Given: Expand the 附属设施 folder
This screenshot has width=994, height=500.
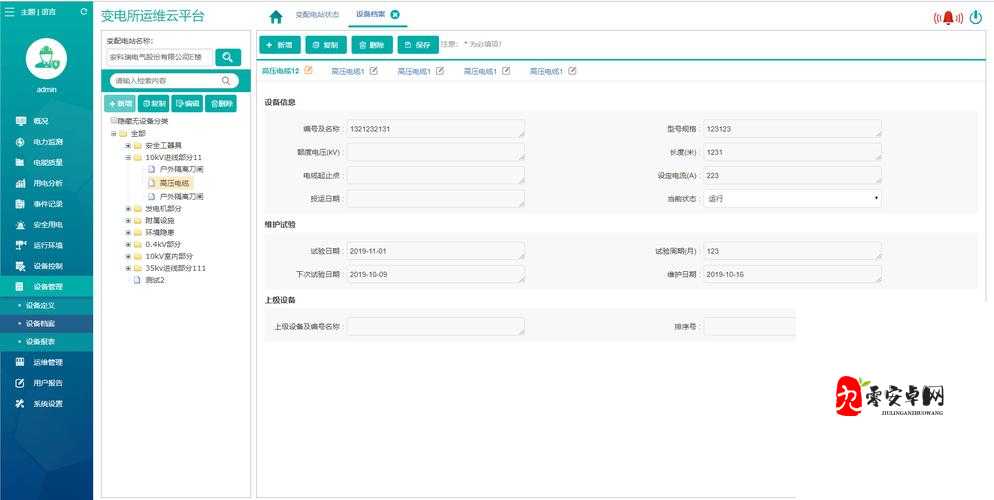Looking at the screenshot, I should click(x=128, y=221).
